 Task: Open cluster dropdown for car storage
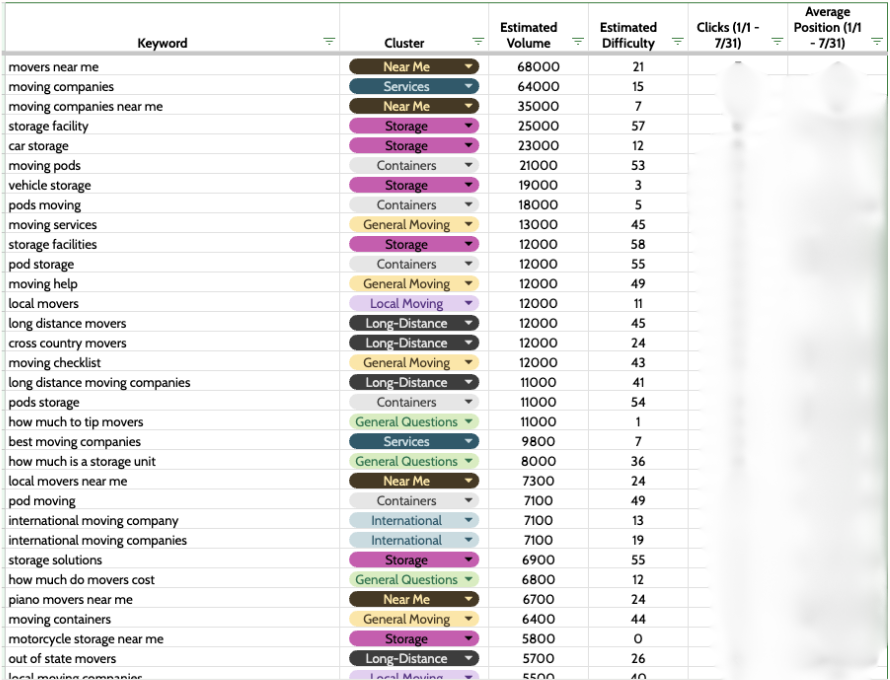point(468,145)
